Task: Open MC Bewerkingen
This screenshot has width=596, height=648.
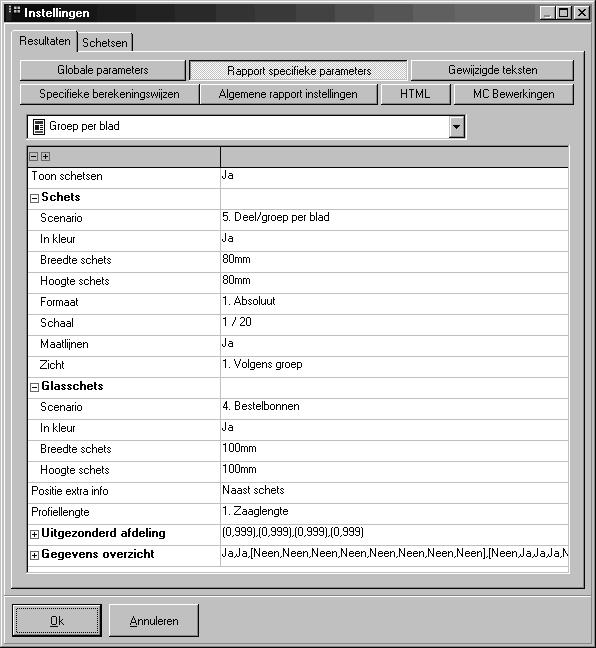Action: tap(514, 94)
